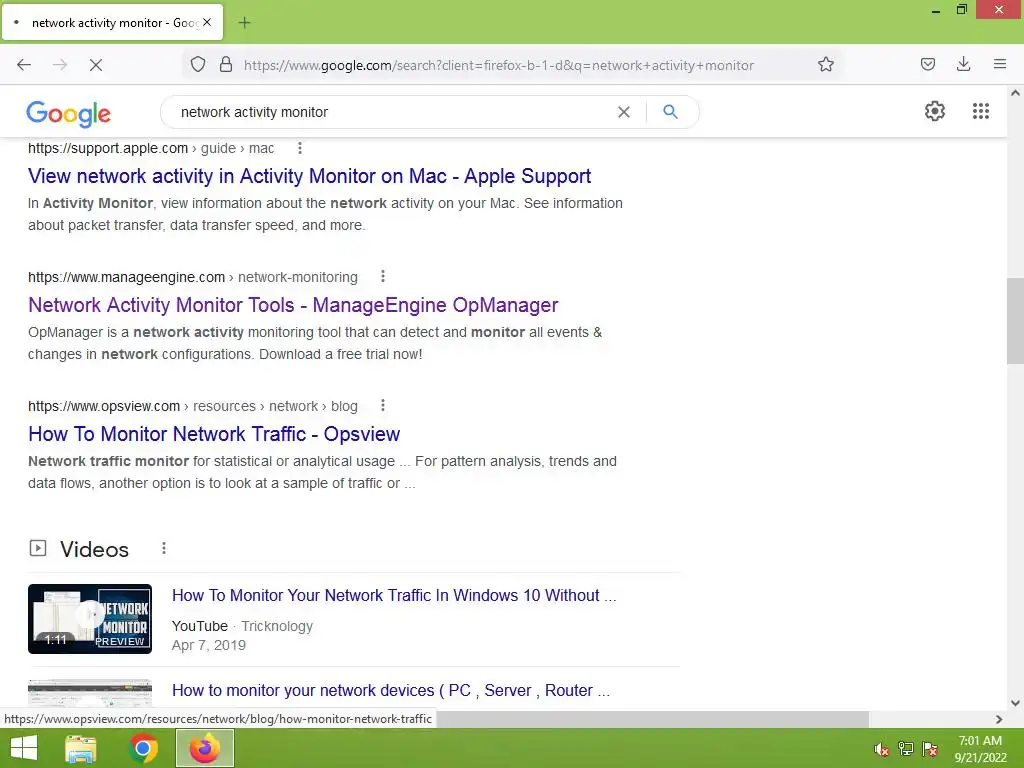Open How To Monitor Network Traffic Opsview link
Screen dimensions: 1024x768
click(214, 434)
